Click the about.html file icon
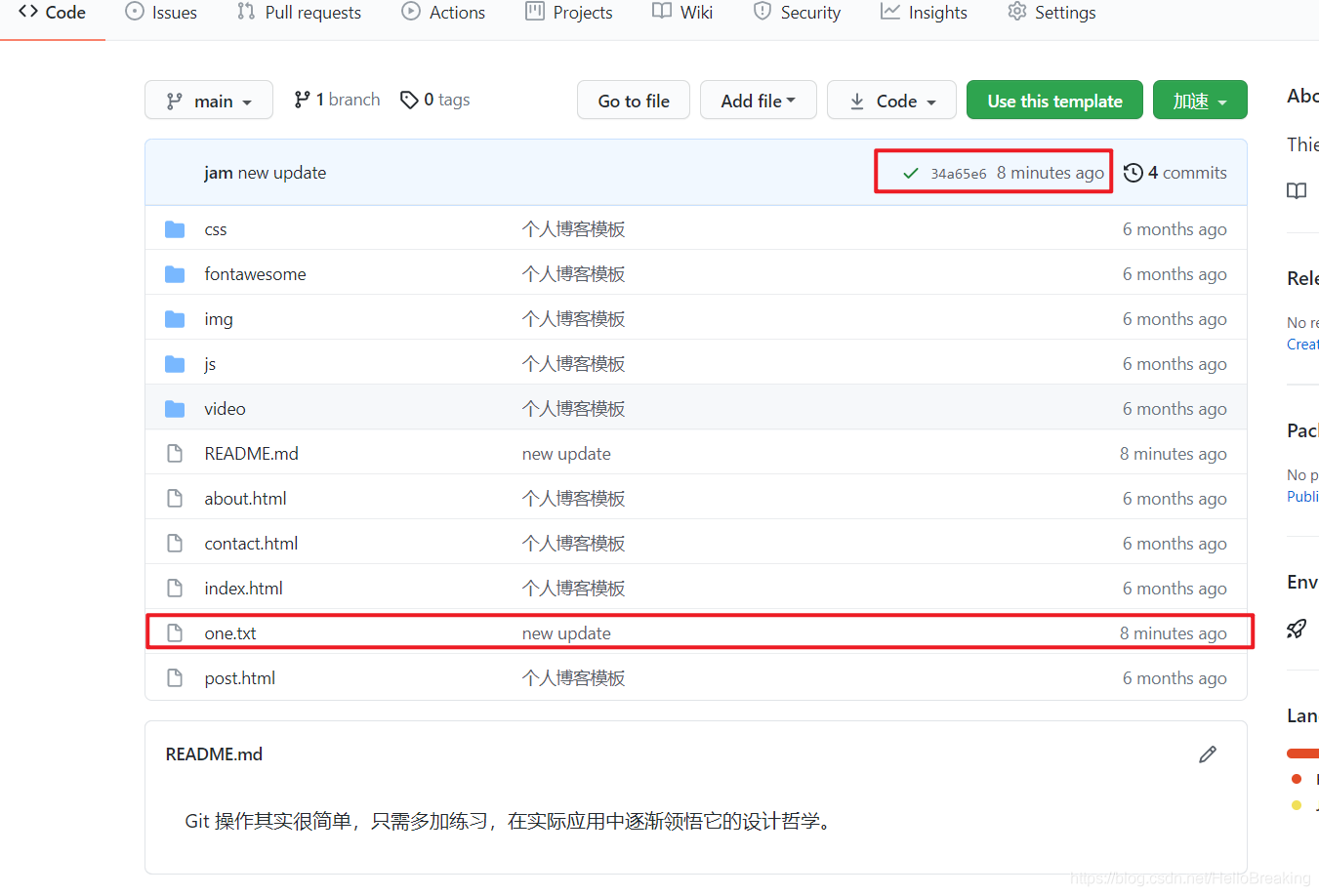This screenshot has width=1319, height=896. [175, 499]
